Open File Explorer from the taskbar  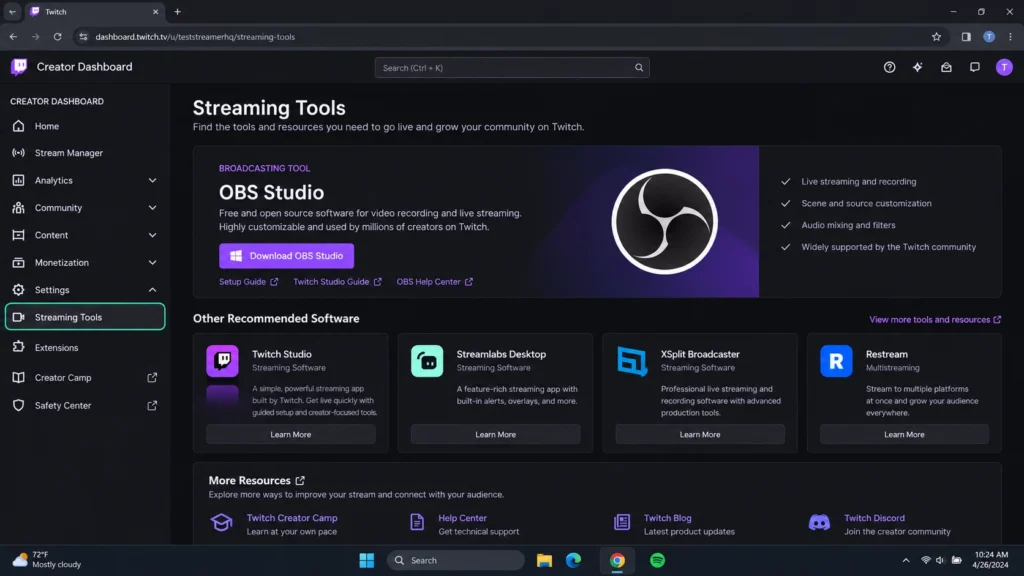pyautogui.click(x=544, y=560)
